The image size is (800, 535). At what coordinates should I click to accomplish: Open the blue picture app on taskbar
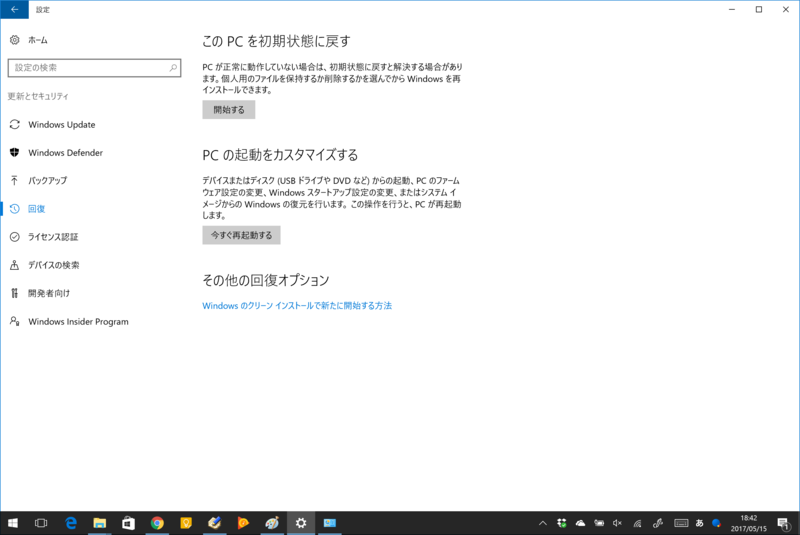[x=330, y=523]
